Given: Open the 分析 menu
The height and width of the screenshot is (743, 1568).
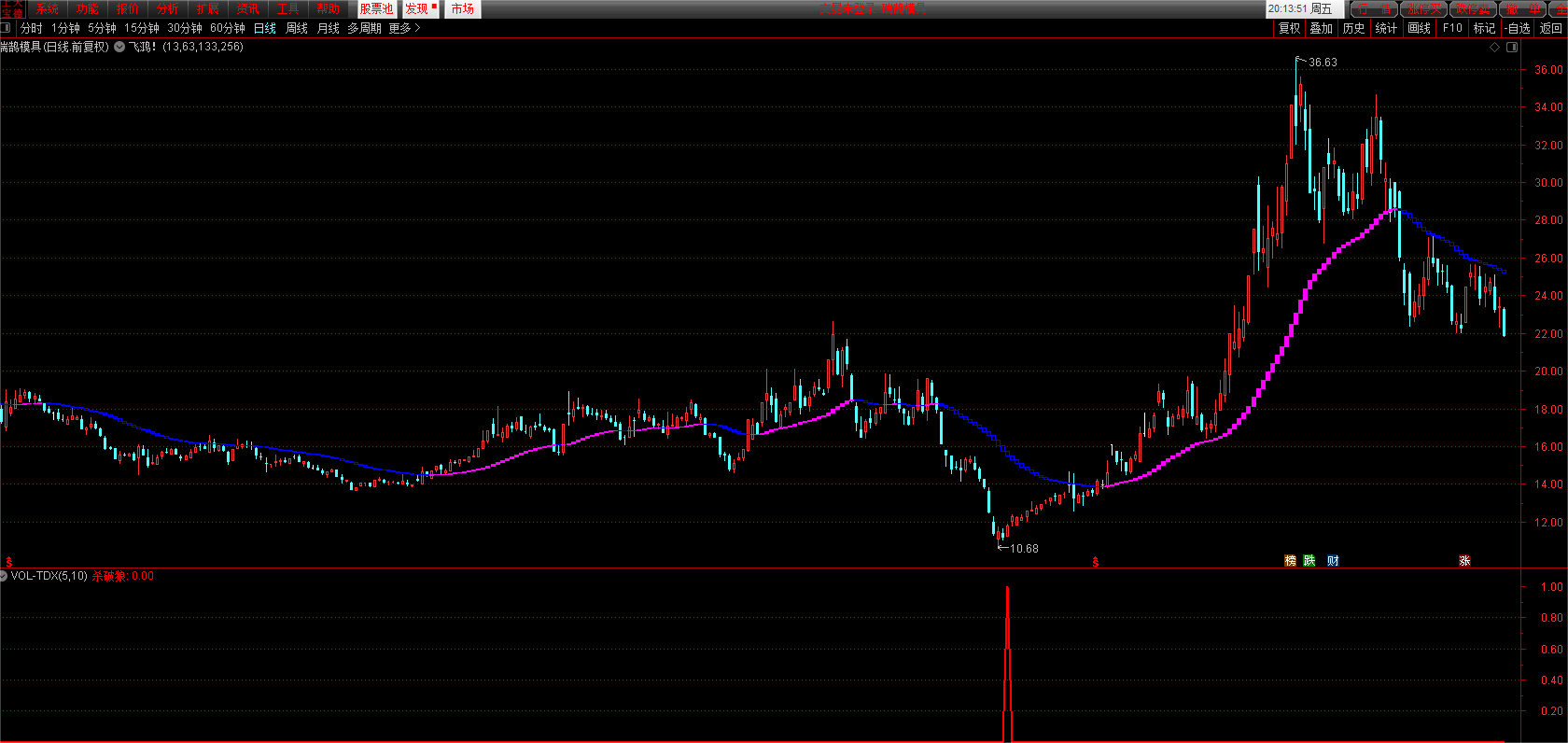Looking at the screenshot, I should pyautogui.click(x=168, y=8).
